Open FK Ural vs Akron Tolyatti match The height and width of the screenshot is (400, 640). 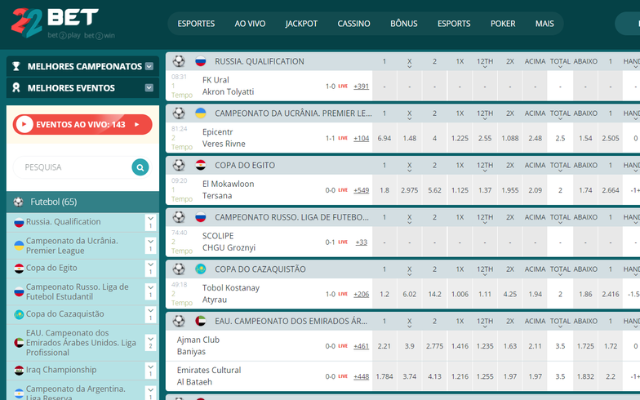tap(228, 86)
